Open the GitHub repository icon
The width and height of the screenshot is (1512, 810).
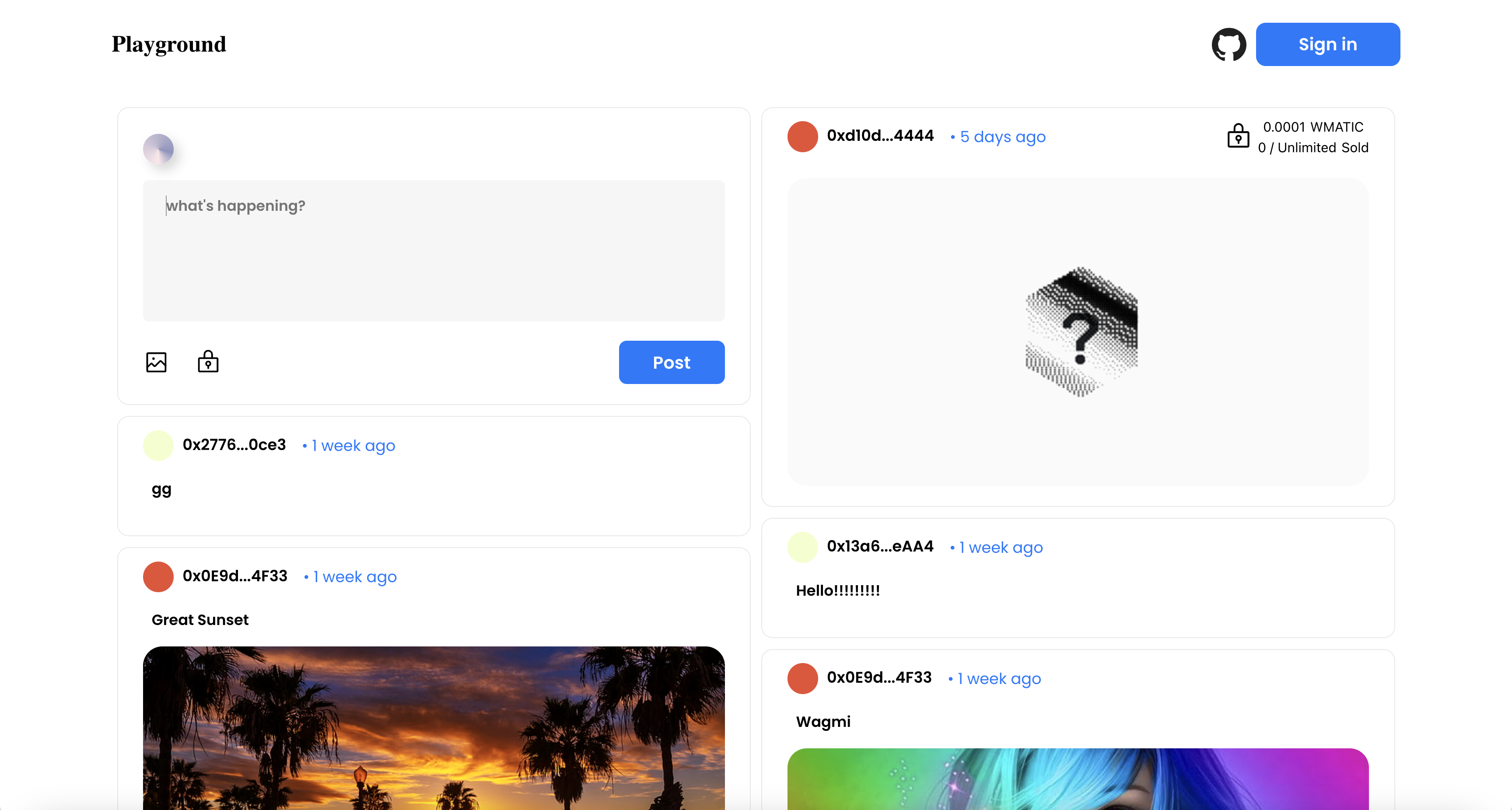click(1228, 45)
